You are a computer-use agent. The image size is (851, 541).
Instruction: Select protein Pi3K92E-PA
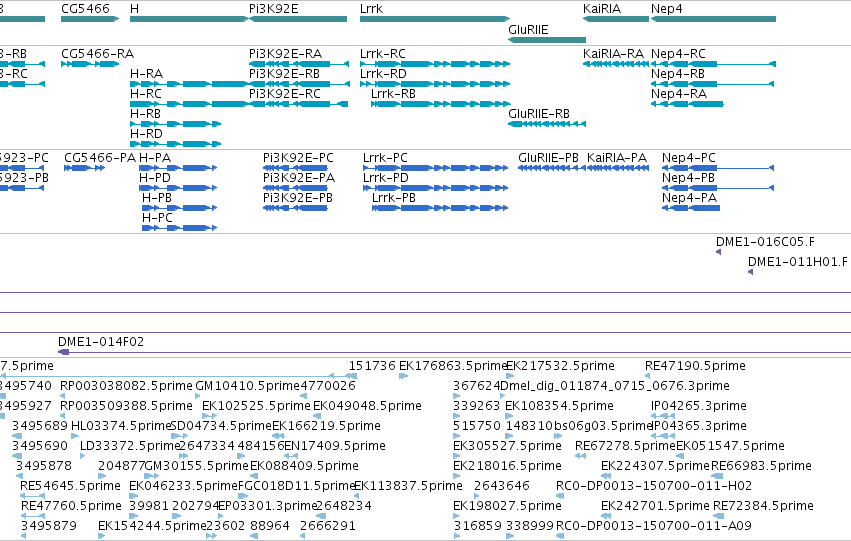(x=295, y=188)
